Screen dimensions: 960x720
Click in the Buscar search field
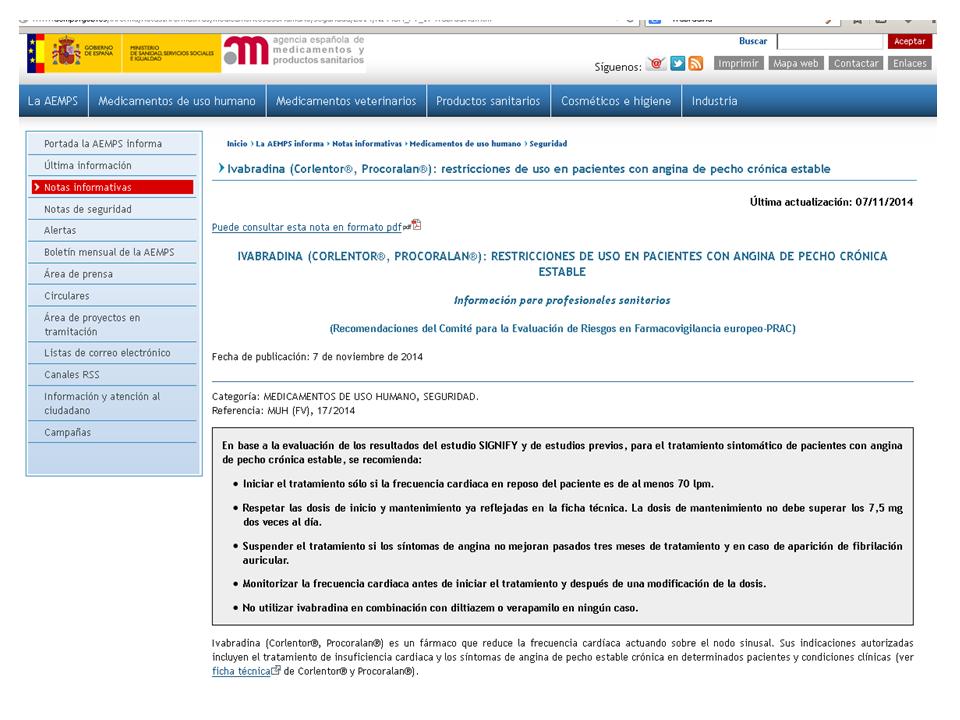coord(830,41)
